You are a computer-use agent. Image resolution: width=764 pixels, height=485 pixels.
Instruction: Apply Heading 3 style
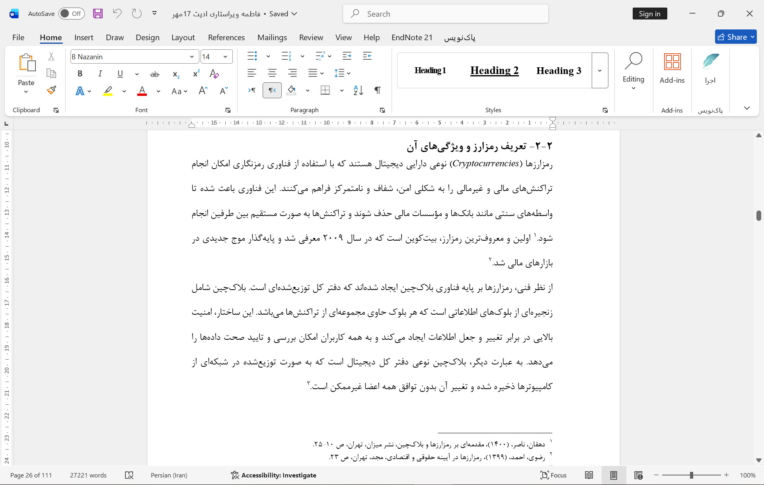coord(558,71)
